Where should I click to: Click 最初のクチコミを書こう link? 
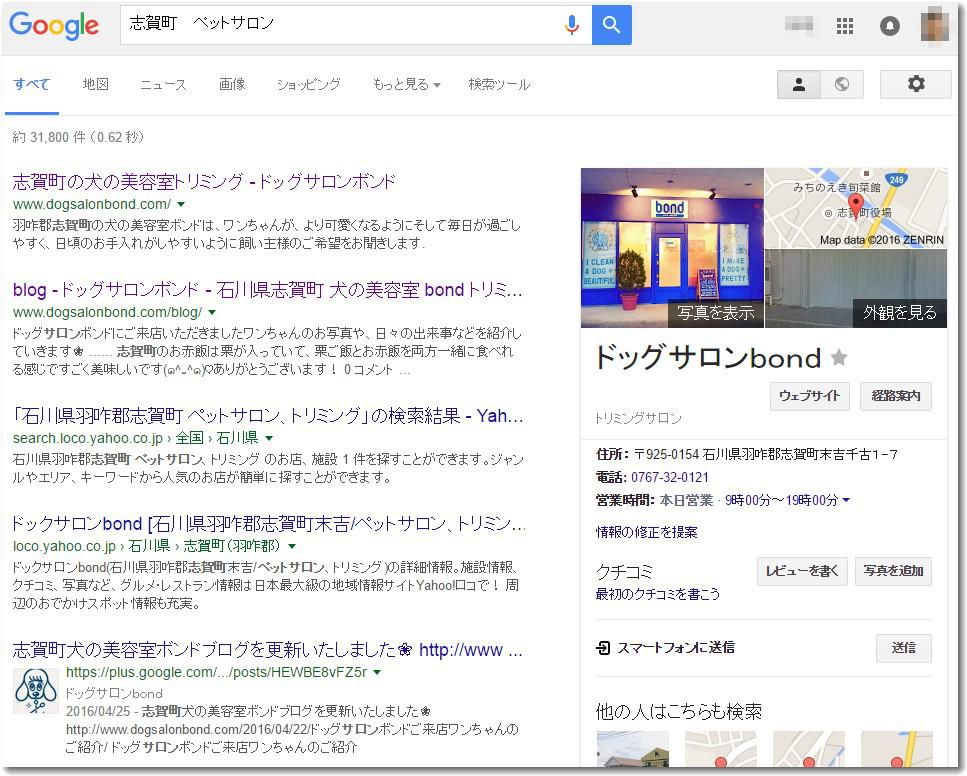point(657,594)
